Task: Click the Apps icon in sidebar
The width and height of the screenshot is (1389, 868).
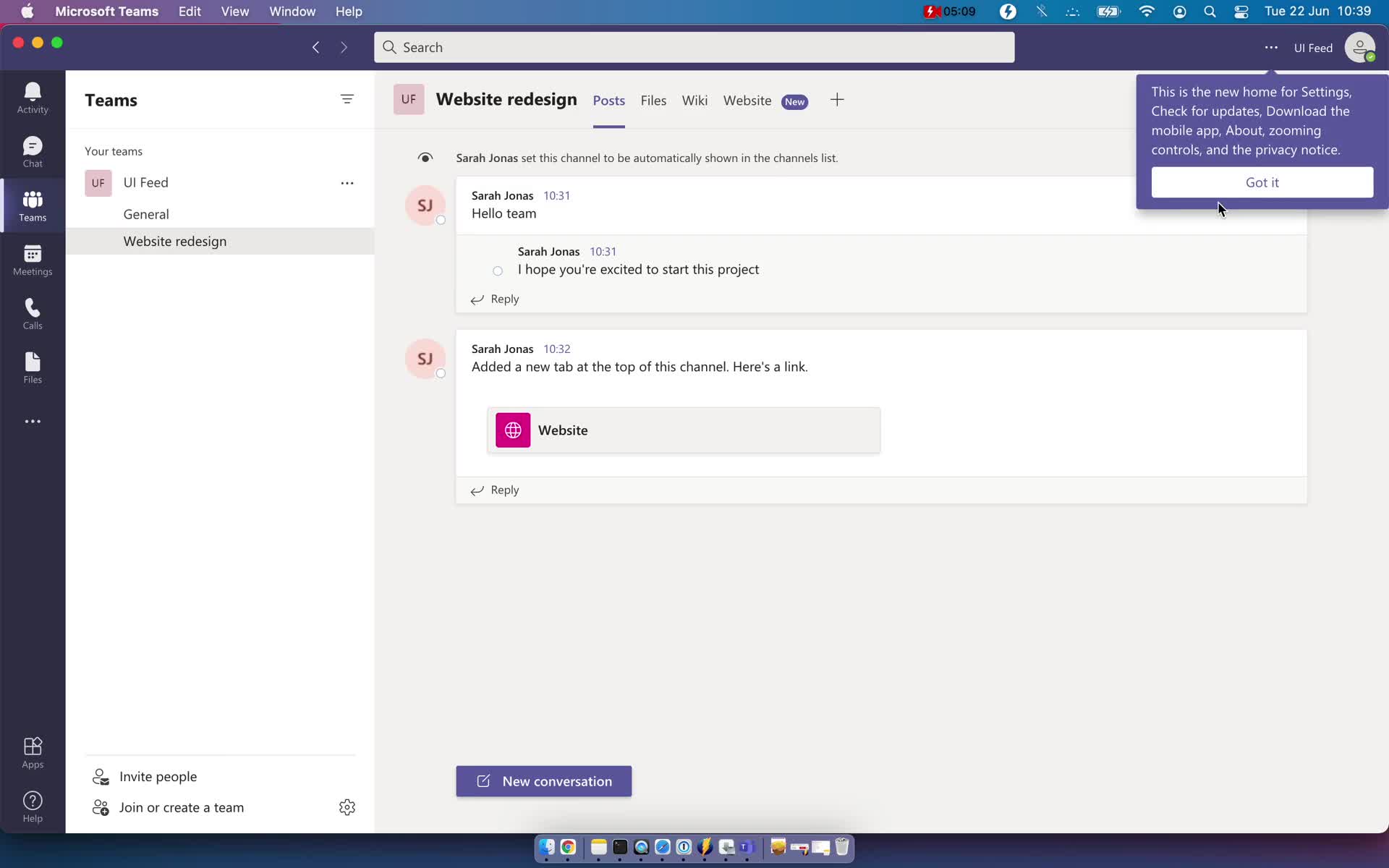Action: [x=32, y=752]
